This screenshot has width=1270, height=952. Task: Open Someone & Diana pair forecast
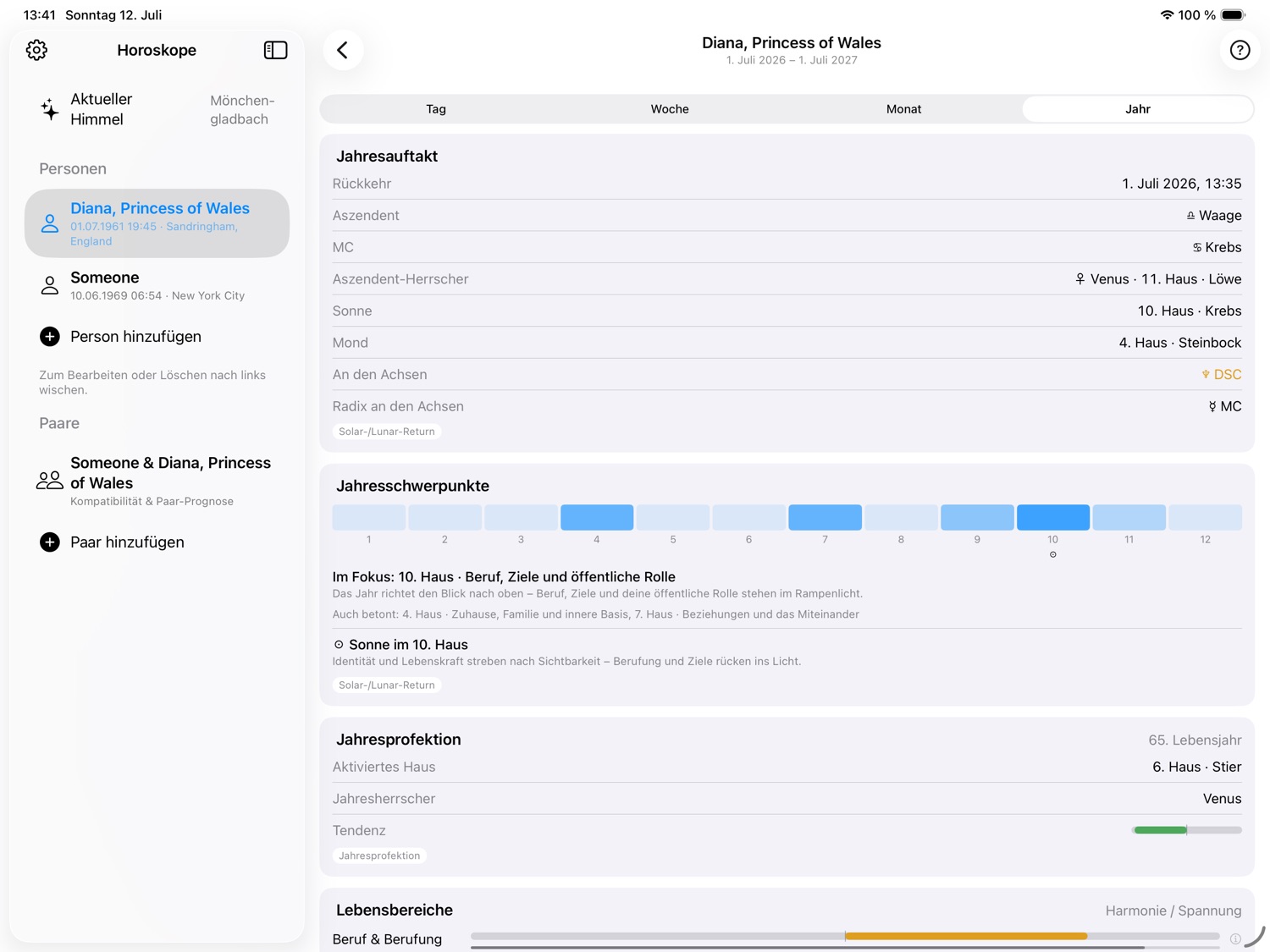click(157, 480)
